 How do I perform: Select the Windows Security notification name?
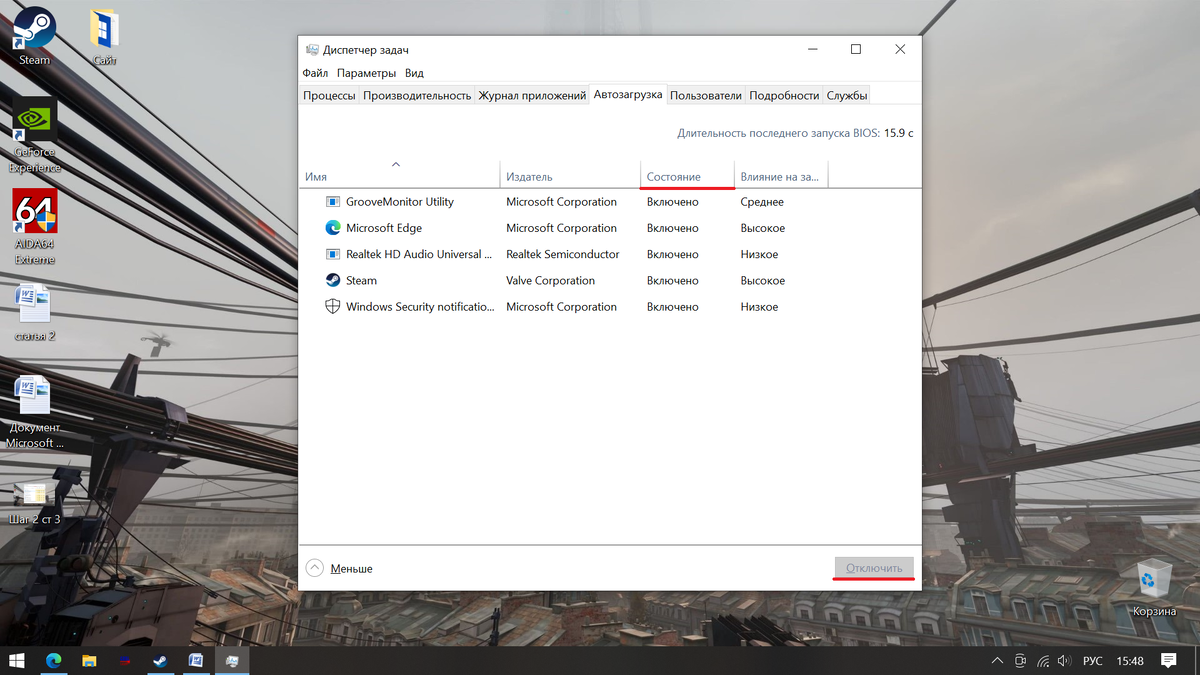point(420,307)
